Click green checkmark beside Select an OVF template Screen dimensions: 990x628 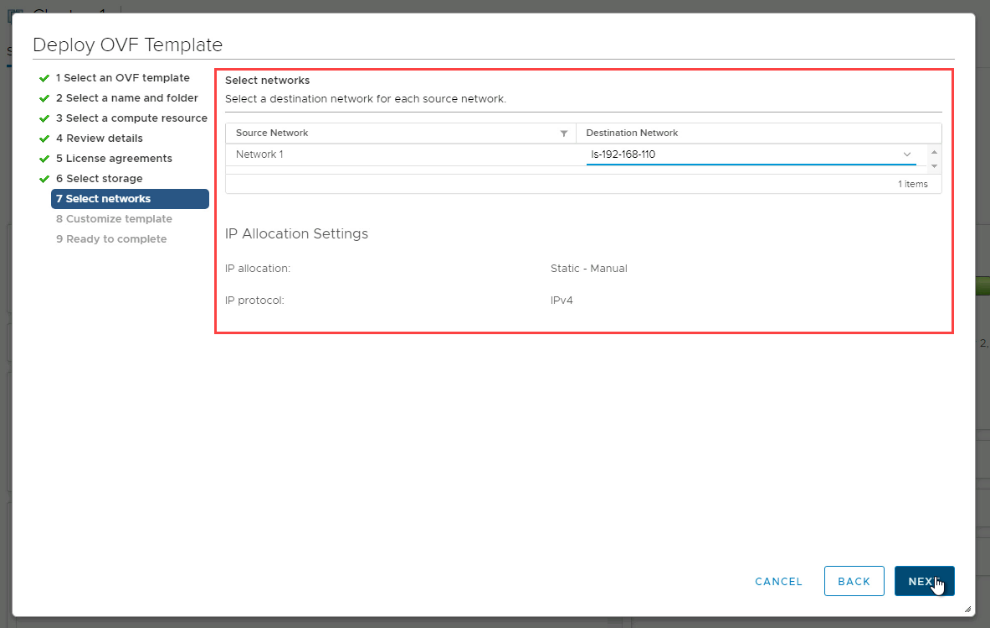[43, 78]
